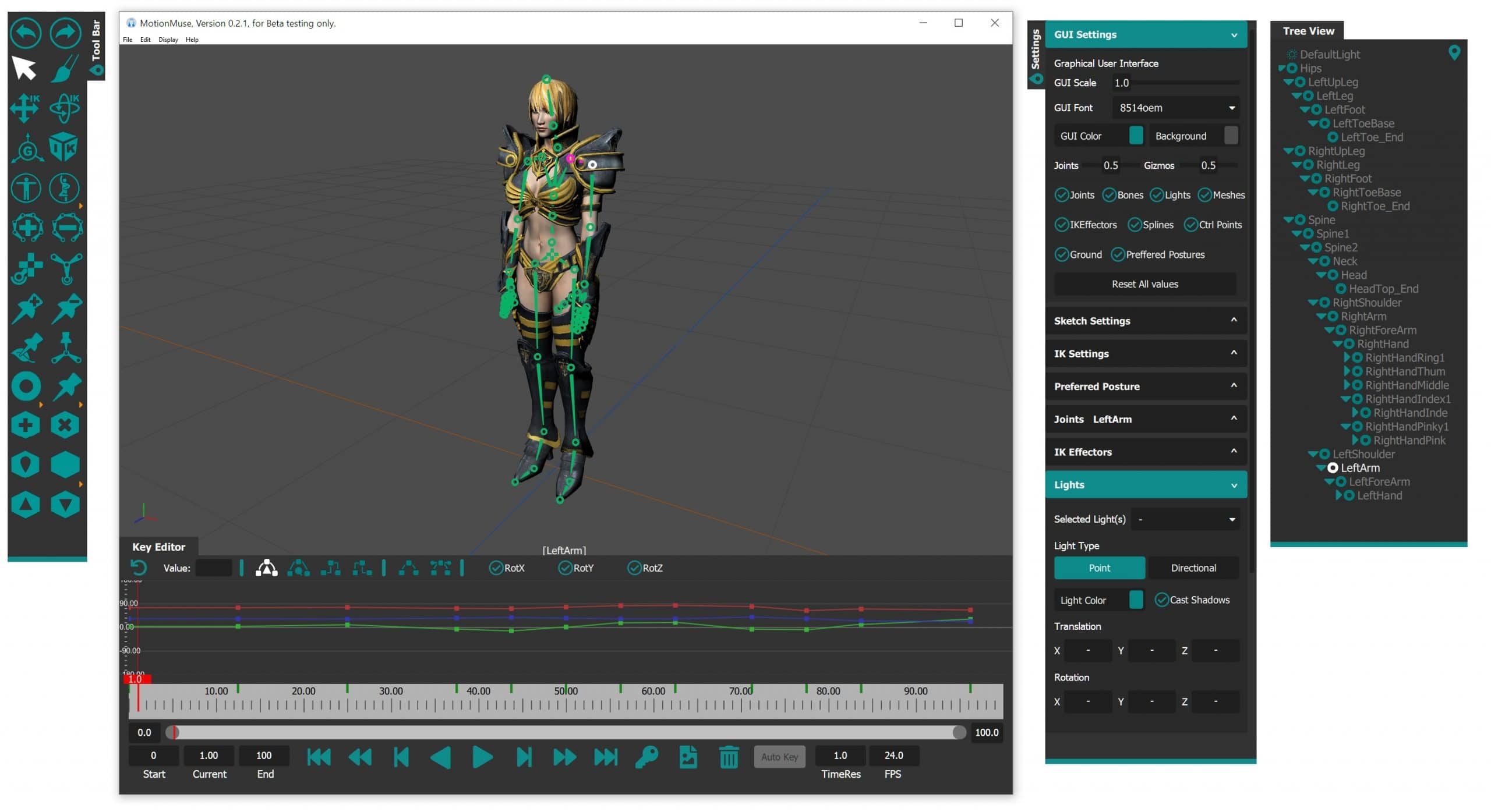The height and width of the screenshot is (812, 1491).
Task: Select the T-pose figure icon
Action: coord(26,189)
